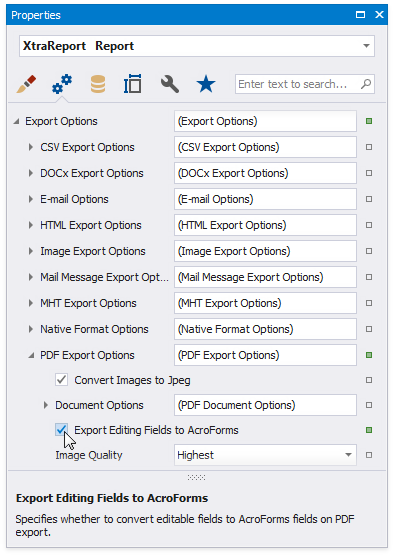Expand Document Options node
394x556 pixels.
pos(46,405)
